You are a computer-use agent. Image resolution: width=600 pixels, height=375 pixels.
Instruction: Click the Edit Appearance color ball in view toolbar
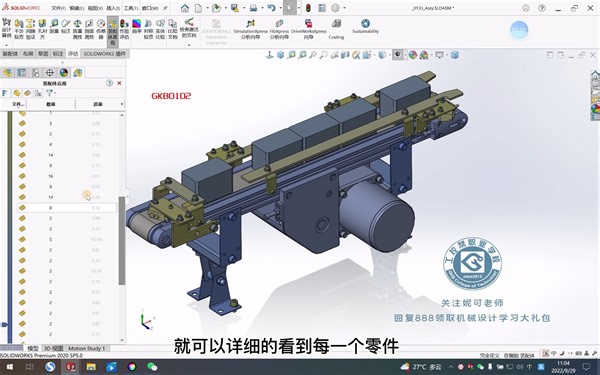tap(412, 55)
